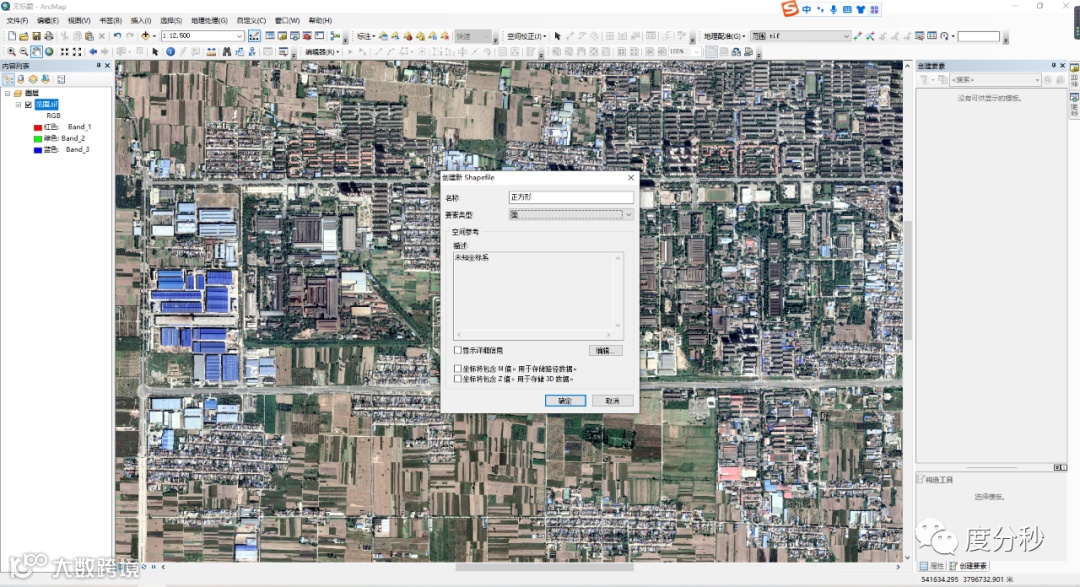Click the 编辑 Edit spatial reference button
The image size is (1080, 587).
coord(605,351)
